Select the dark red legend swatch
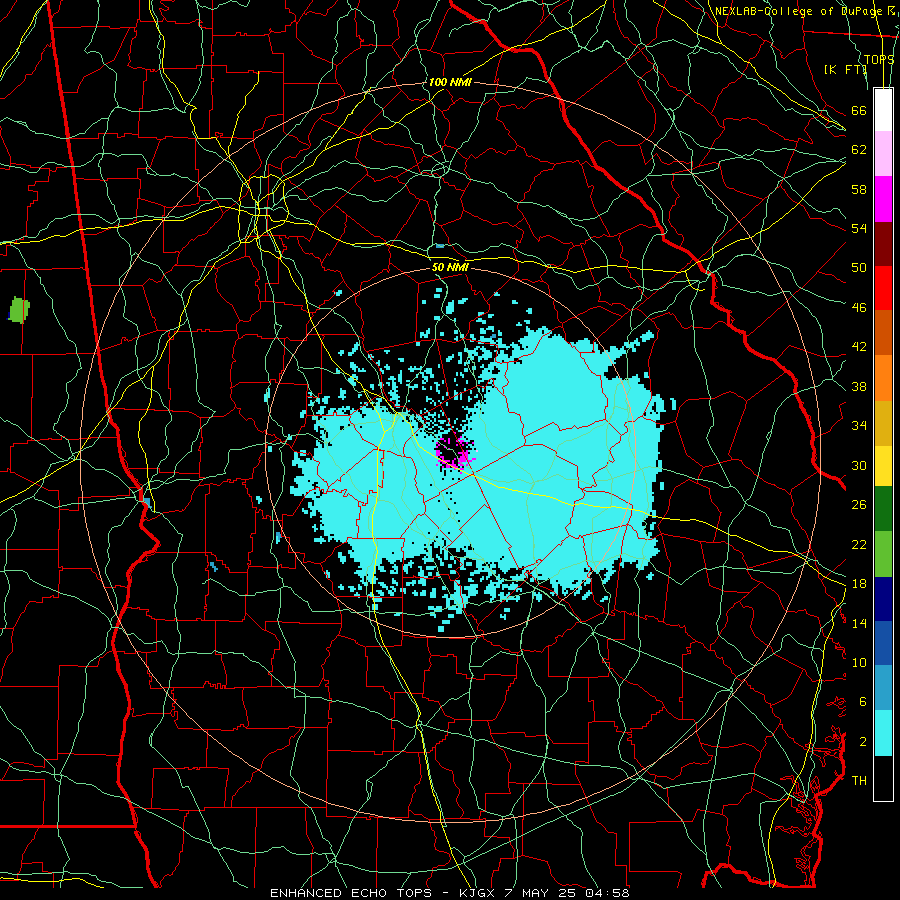 pyautogui.click(x=883, y=243)
